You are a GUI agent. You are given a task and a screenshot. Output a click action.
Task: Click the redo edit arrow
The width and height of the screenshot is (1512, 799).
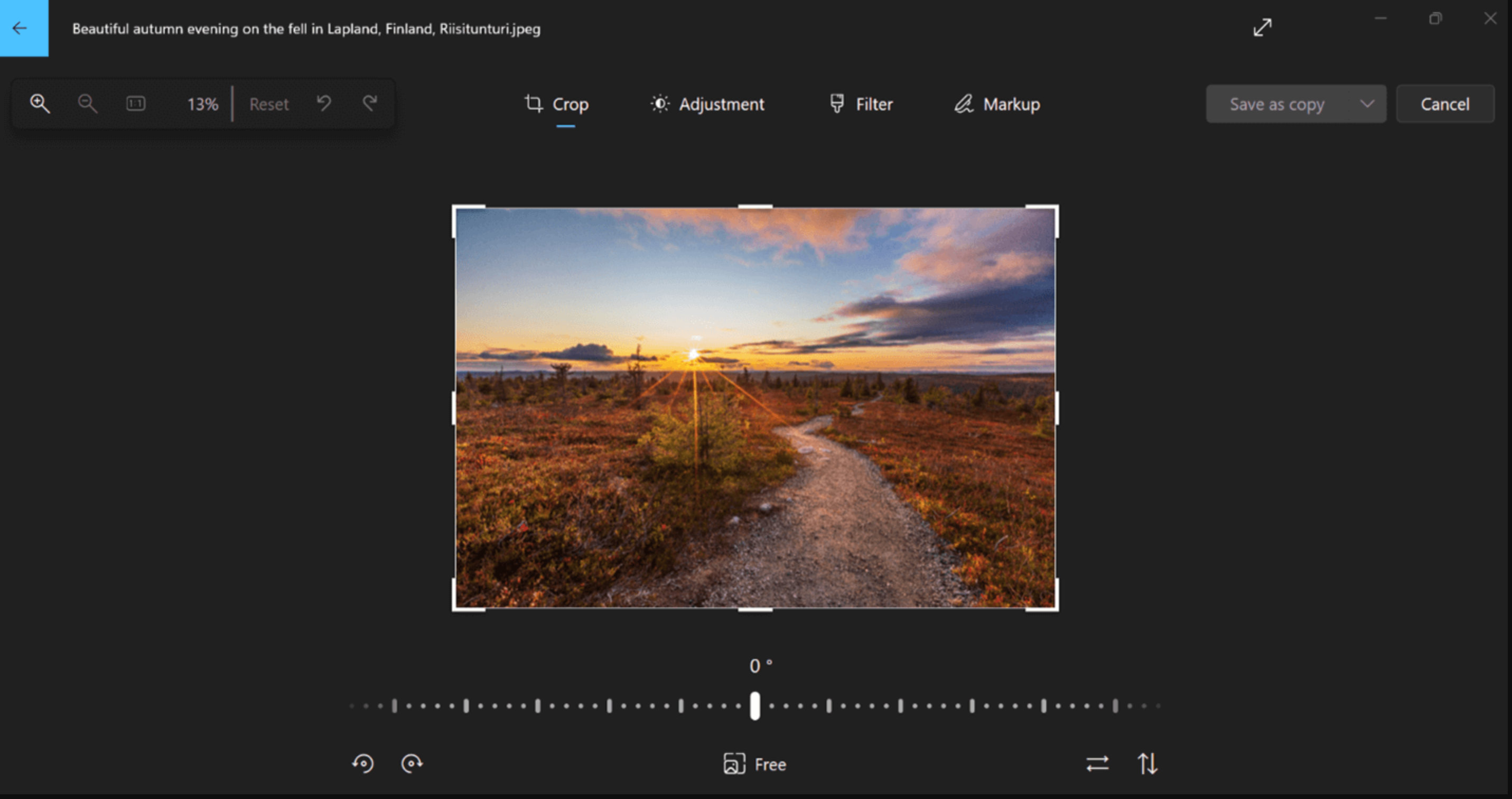[x=369, y=104]
